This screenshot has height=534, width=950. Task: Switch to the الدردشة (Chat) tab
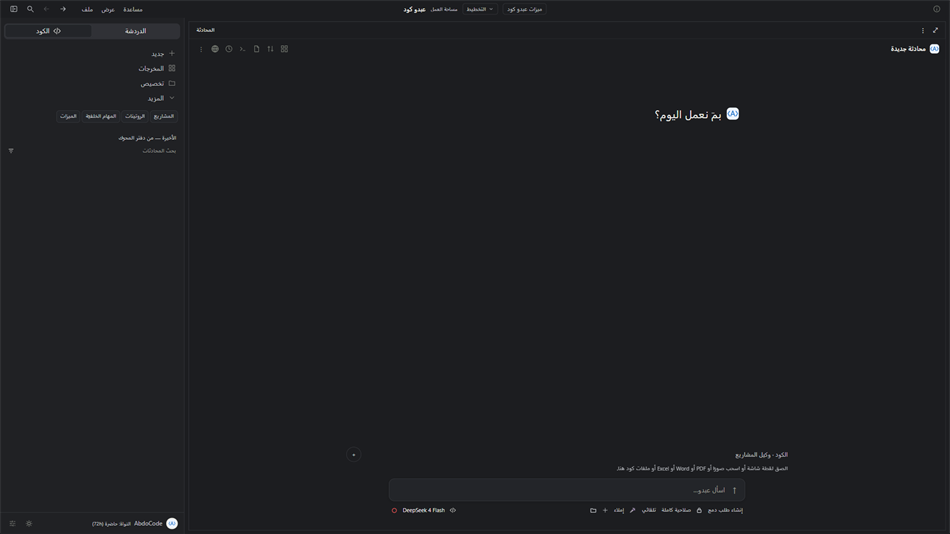point(136,31)
